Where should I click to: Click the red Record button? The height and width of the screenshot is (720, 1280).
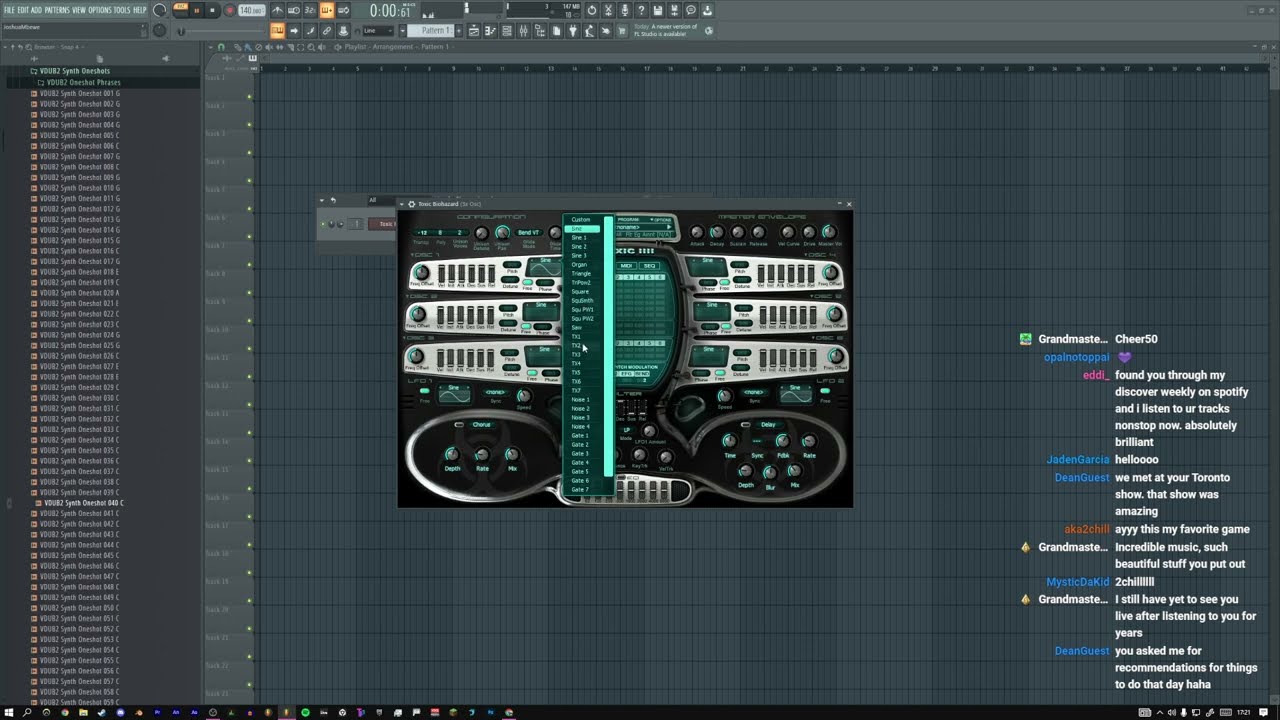click(x=229, y=10)
